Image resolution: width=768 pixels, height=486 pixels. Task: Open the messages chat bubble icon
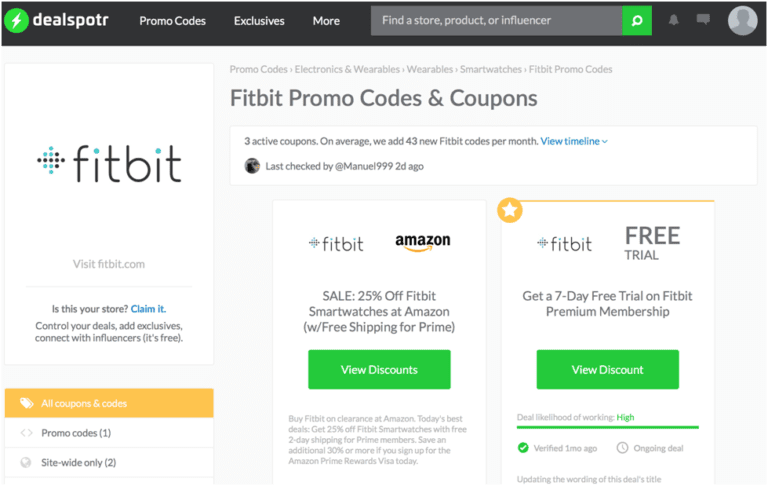(x=703, y=20)
